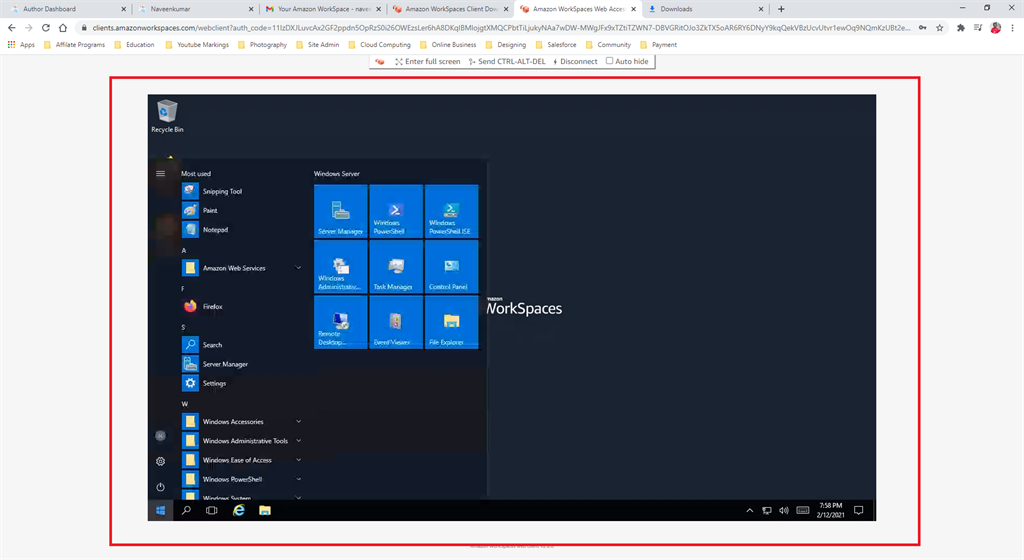Switch to Your Amazon WorkSpace Gmail tab
Viewport: 1024px width, 560px height.
(323, 9)
